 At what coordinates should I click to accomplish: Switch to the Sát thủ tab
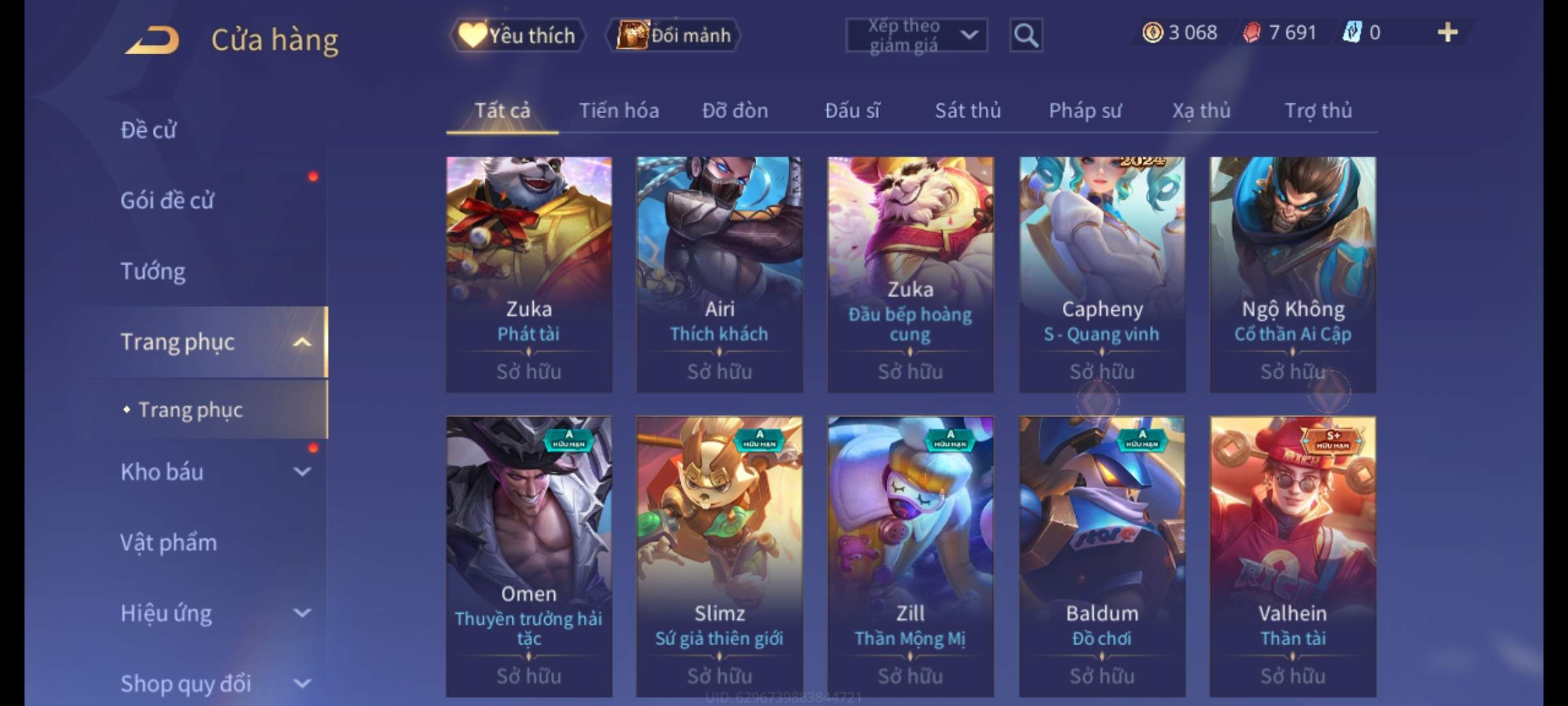[x=968, y=110]
